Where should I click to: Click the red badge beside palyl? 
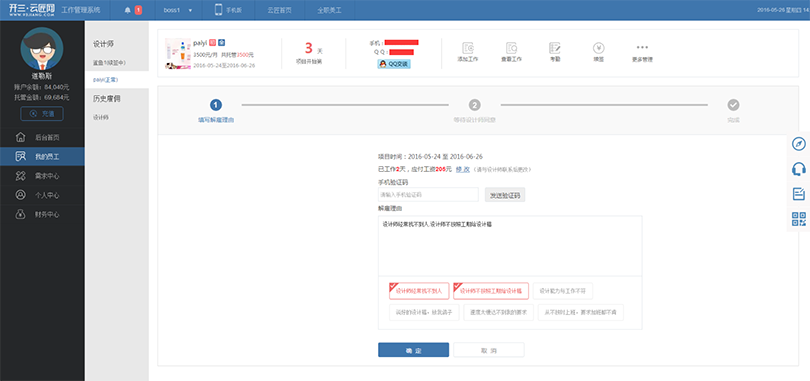coord(212,43)
